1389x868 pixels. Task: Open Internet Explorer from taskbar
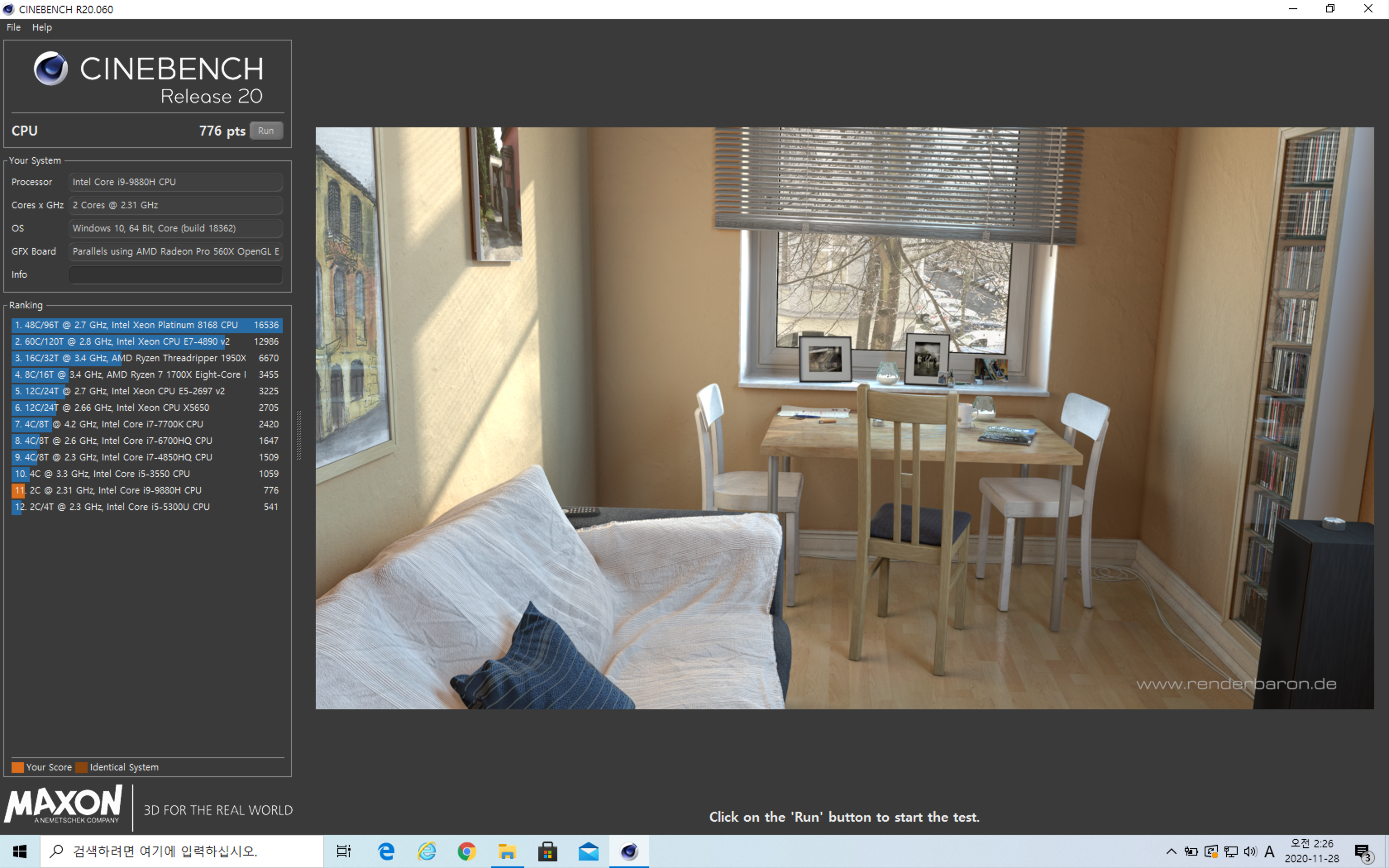(427, 851)
